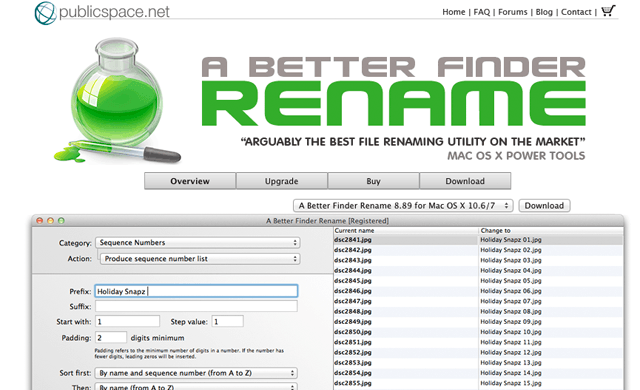Image resolution: width=640 pixels, height=390 pixels.
Task: Click the A Better Finder Rename title logo
Action: [x=394, y=91]
